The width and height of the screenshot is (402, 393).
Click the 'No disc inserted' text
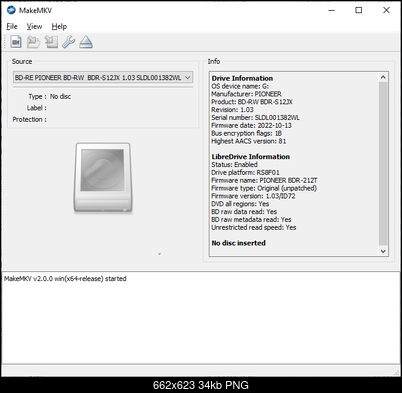click(x=239, y=243)
